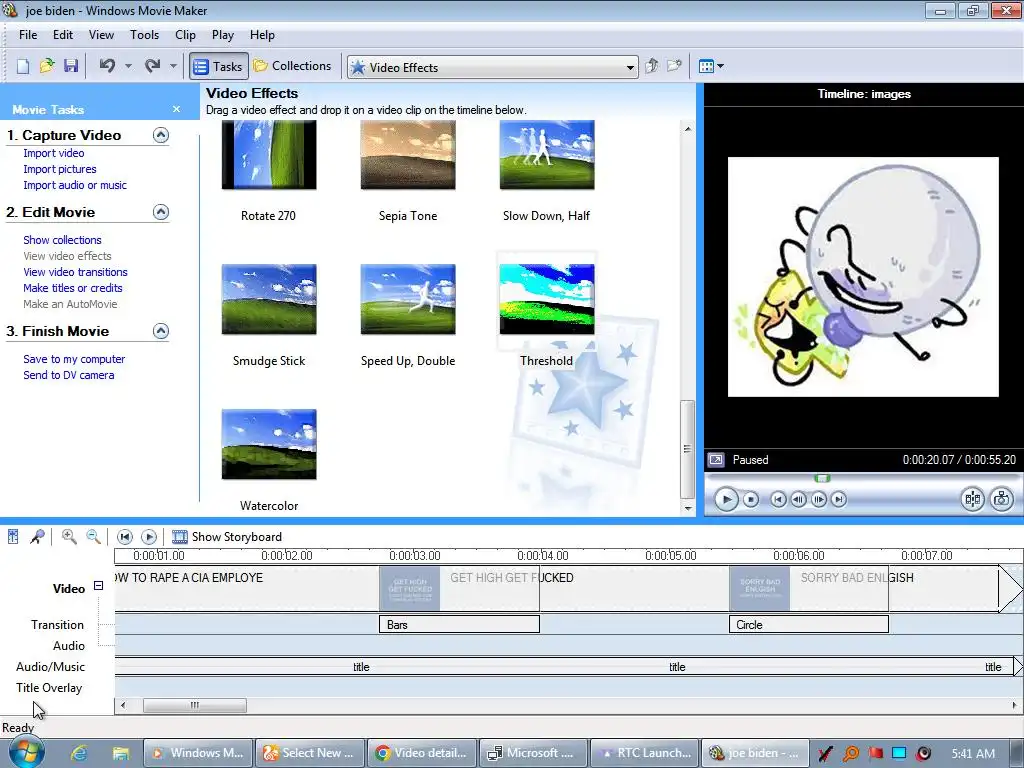The width and height of the screenshot is (1024, 768).
Task: Select the Rotate 270 effect thumbnail
Action: tap(269, 155)
